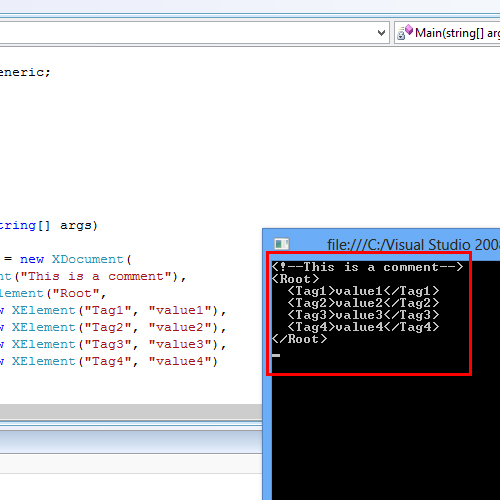Click the 'eneric;' using statement line
The width and height of the screenshot is (500, 500).
click(25, 72)
